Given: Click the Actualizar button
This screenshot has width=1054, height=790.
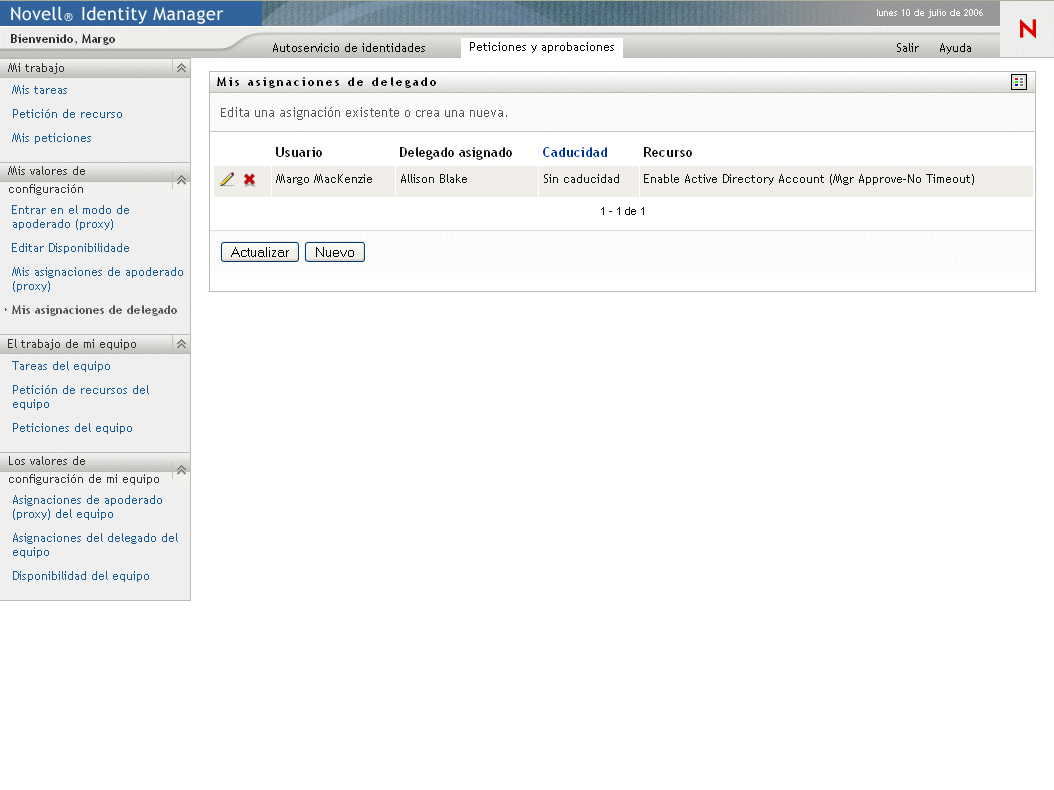Looking at the screenshot, I should click(259, 252).
